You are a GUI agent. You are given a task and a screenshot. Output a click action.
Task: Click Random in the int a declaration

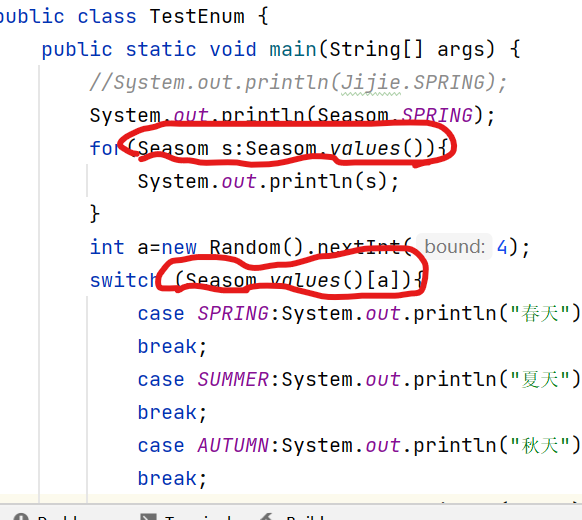[245, 247]
